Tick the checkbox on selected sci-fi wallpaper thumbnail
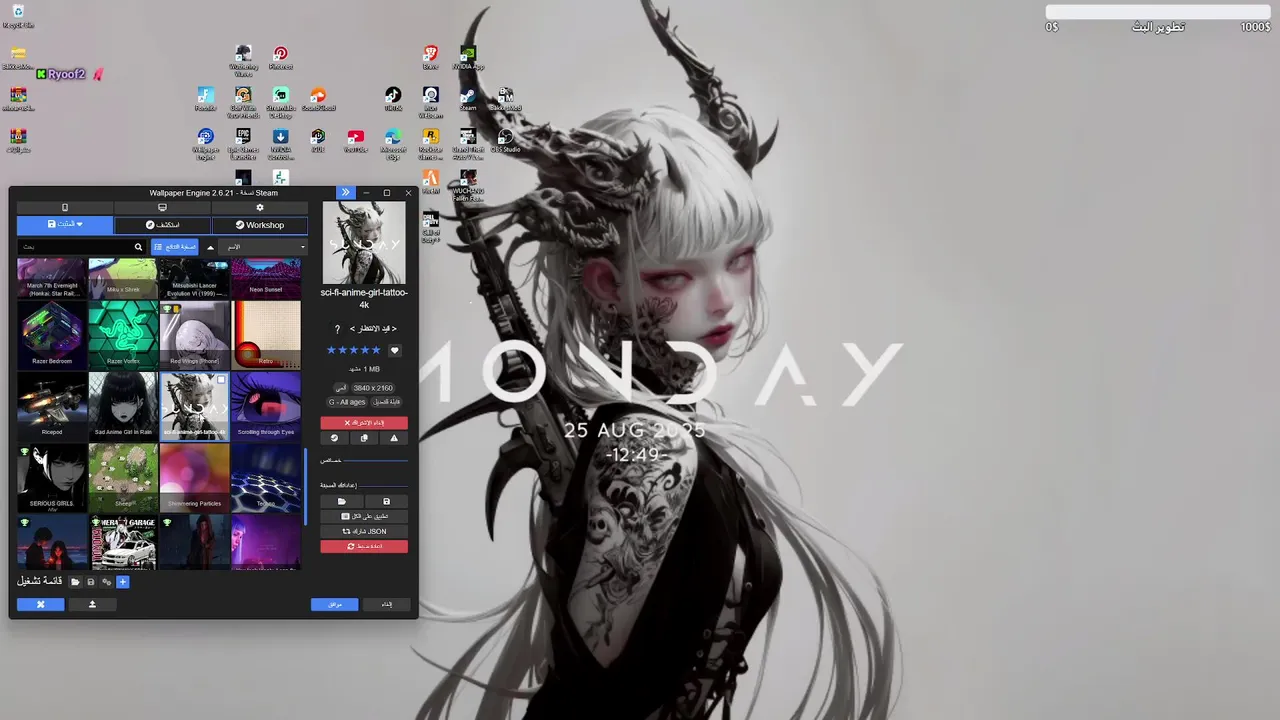Image resolution: width=1280 pixels, height=720 pixels. click(x=221, y=380)
